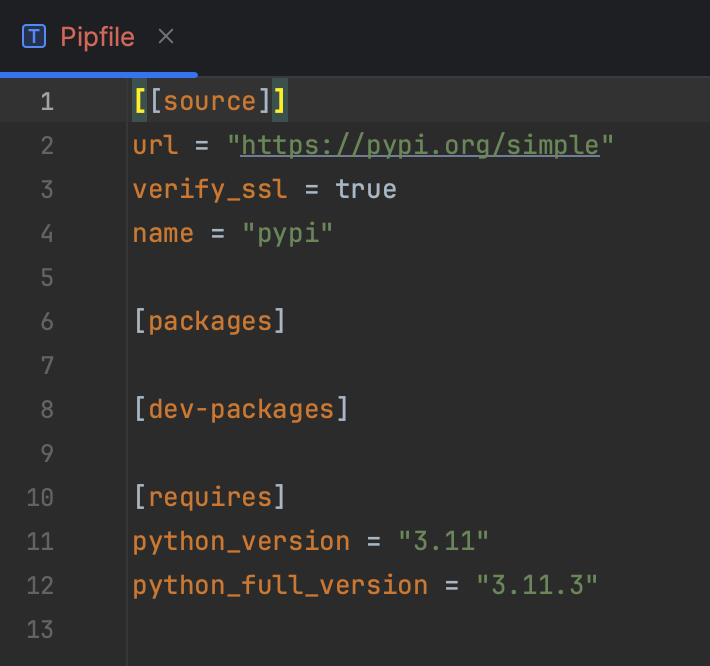Click the [dev-packages] section header
The image size is (710, 666).
click(241, 409)
